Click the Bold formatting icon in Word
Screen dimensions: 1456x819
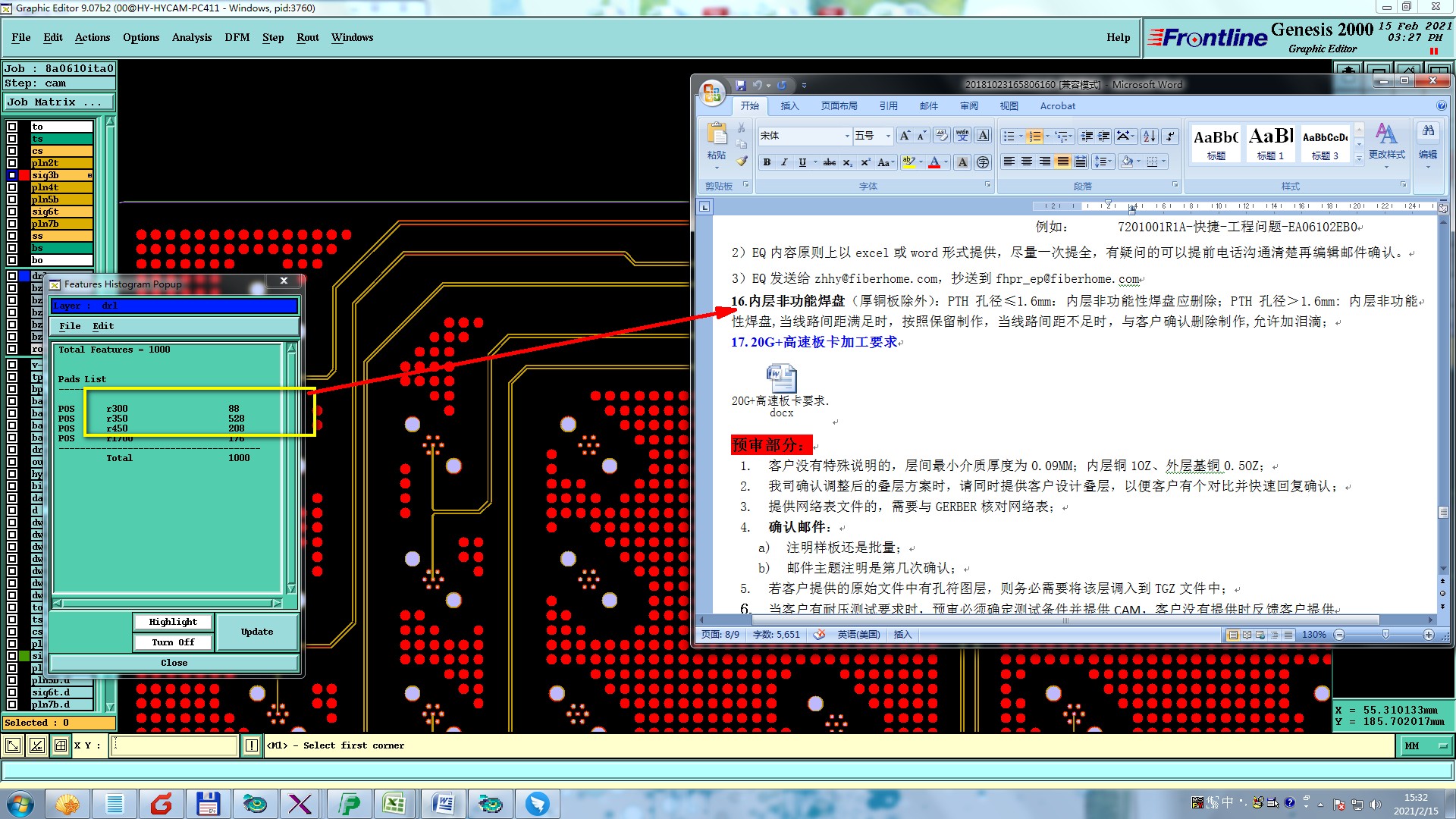767,162
